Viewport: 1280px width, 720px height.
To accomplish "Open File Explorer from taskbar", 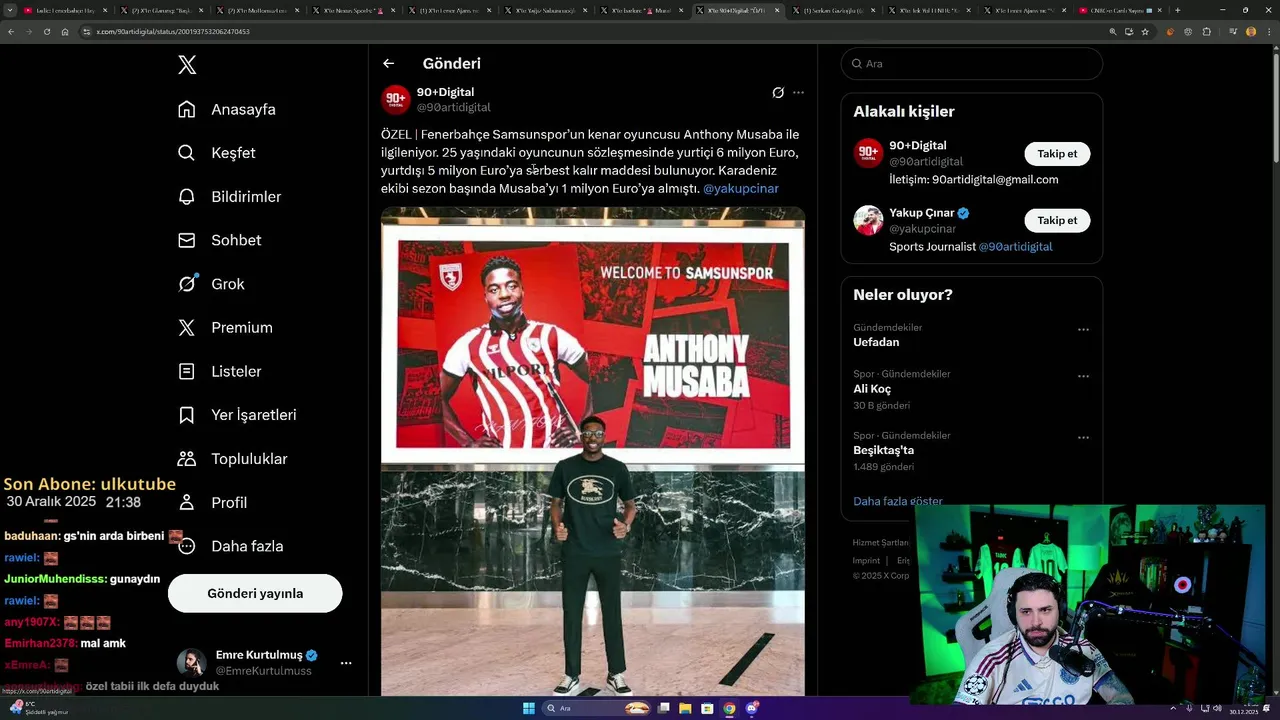I will (x=685, y=709).
